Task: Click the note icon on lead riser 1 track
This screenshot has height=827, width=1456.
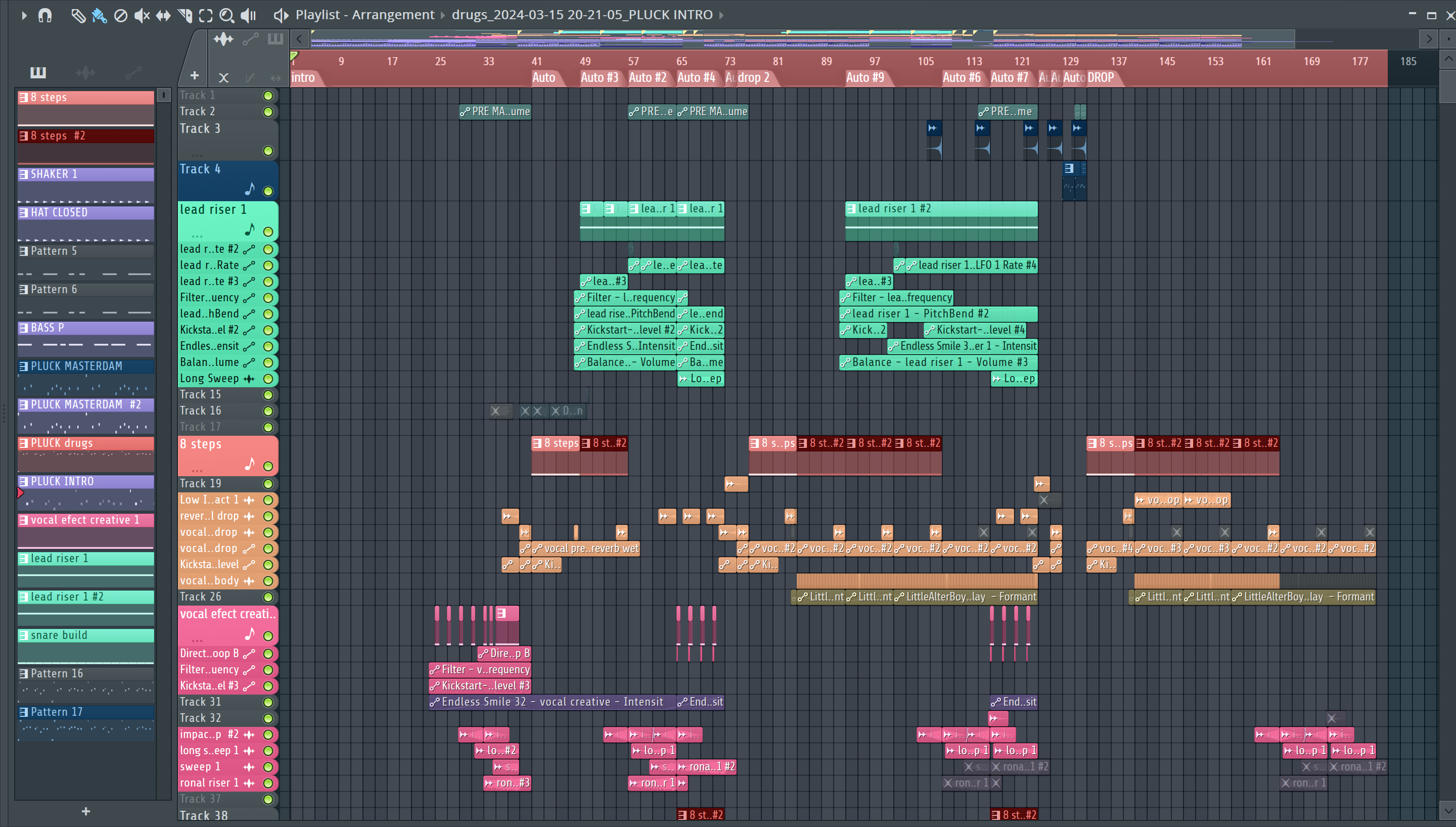Action: [x=249, y=229]
